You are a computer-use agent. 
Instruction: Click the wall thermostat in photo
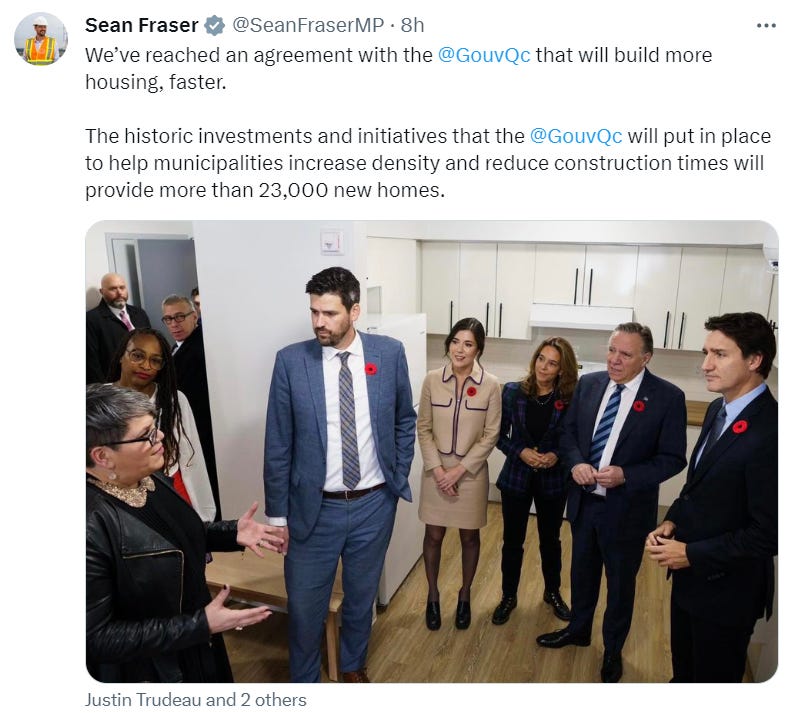pos(332,241)
